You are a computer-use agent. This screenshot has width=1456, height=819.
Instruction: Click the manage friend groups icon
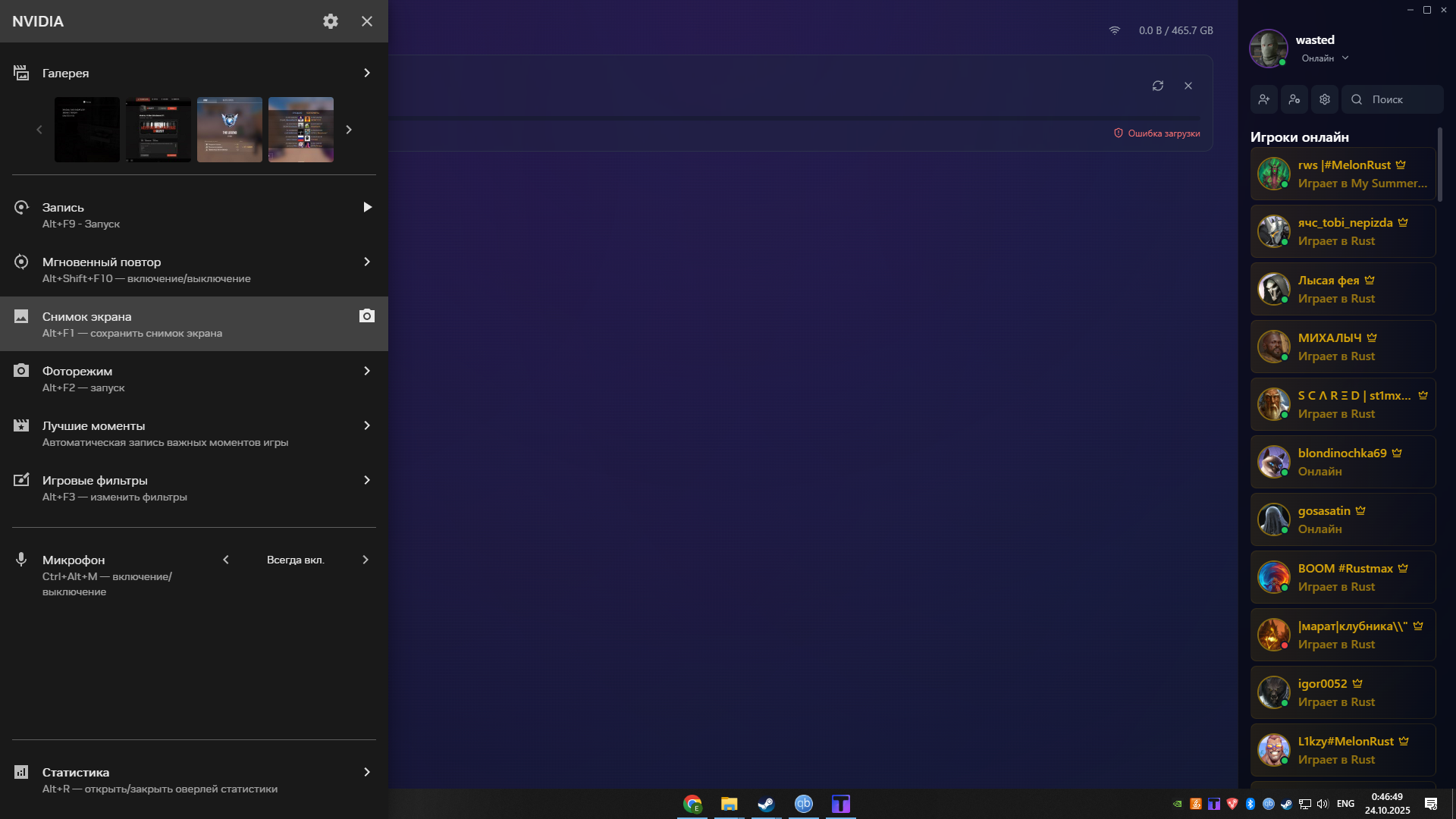(x=1294, y=99)
